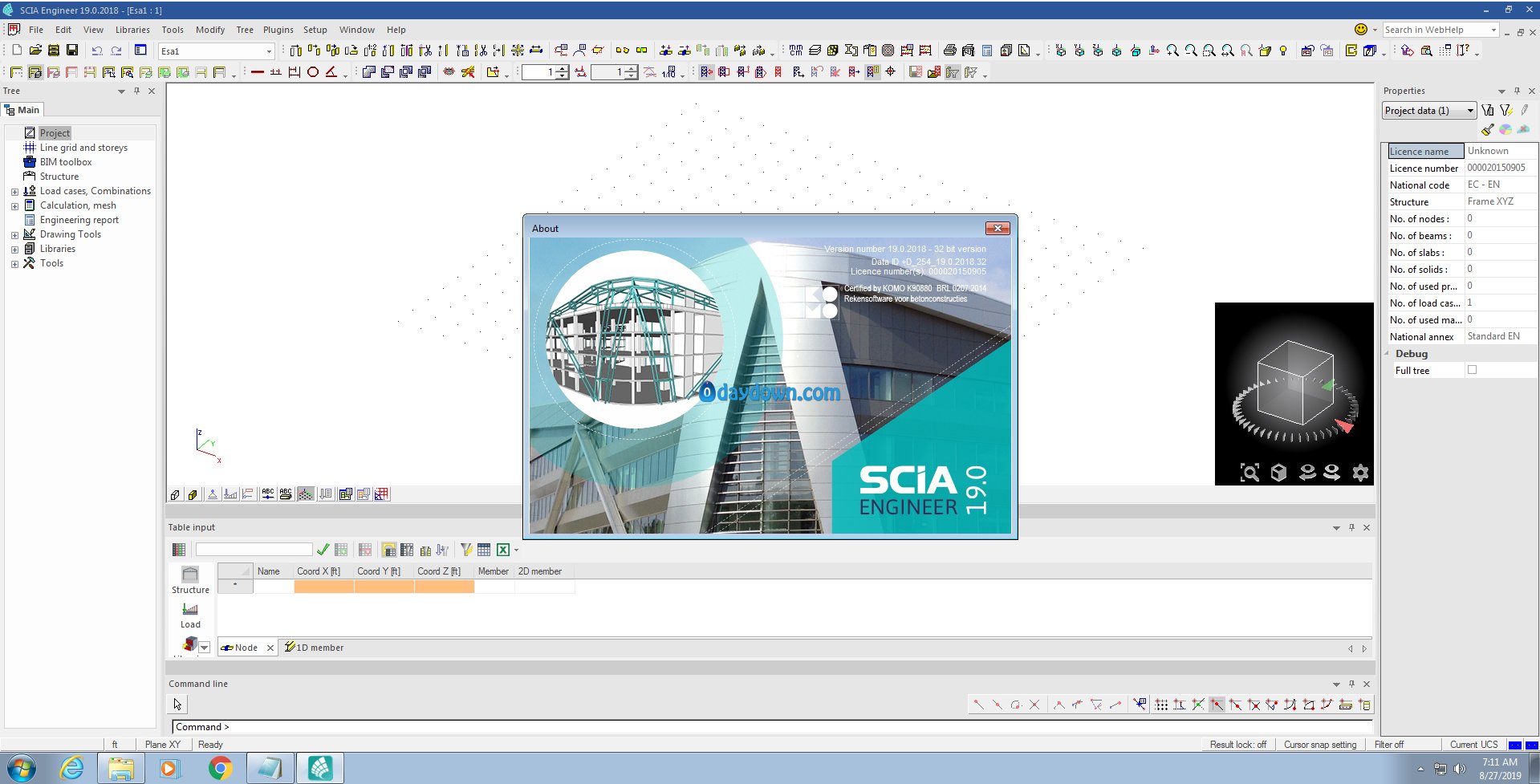Open the Plugins menu
1540x784 pixels.
pos(278,30)
